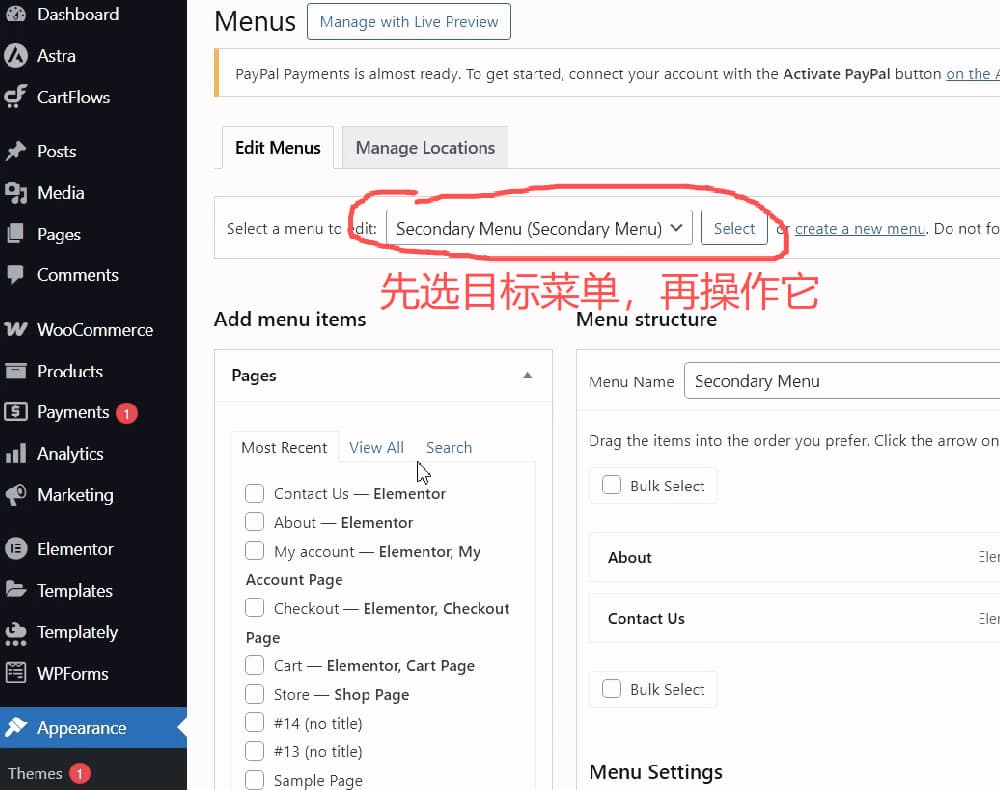Click the Products archive icon
Image resolution: width=1000 pixels, height=790 pixels.
coord(15,370)
